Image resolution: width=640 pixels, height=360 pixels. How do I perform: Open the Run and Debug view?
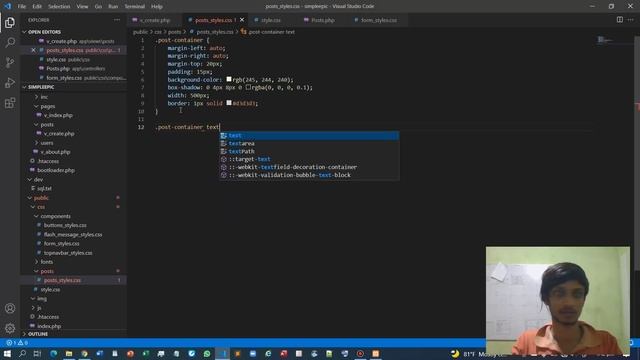(10, 82)
